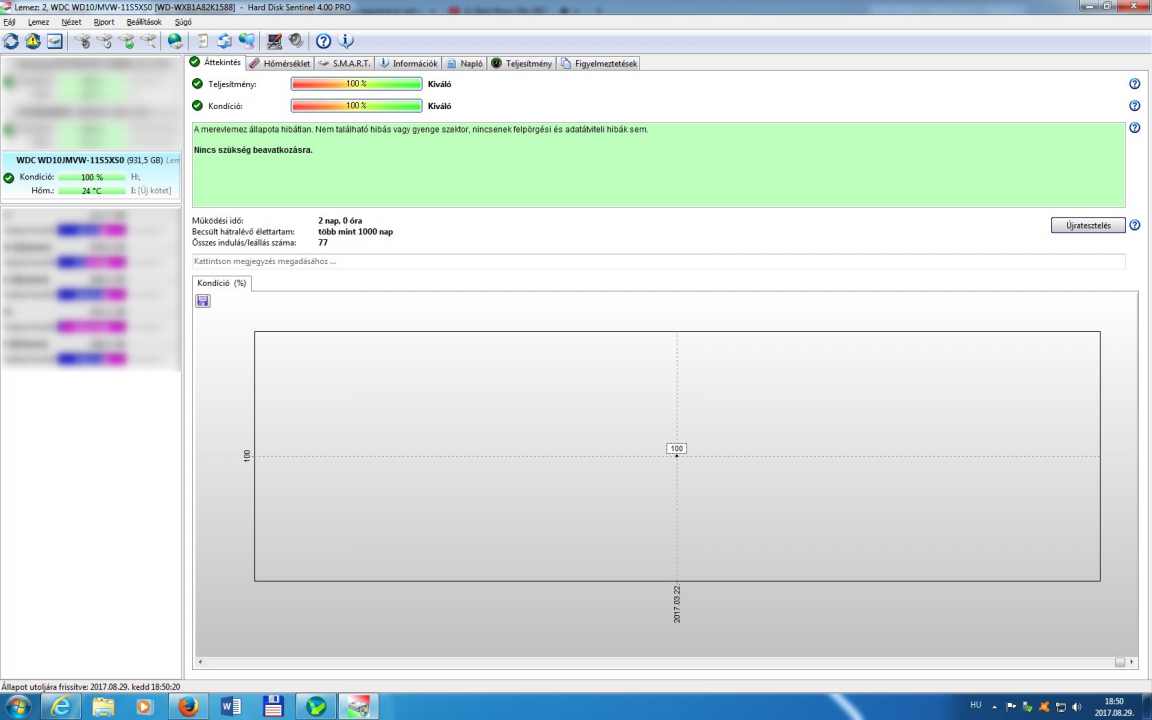Open the Windows Start button

pos(18,707)
